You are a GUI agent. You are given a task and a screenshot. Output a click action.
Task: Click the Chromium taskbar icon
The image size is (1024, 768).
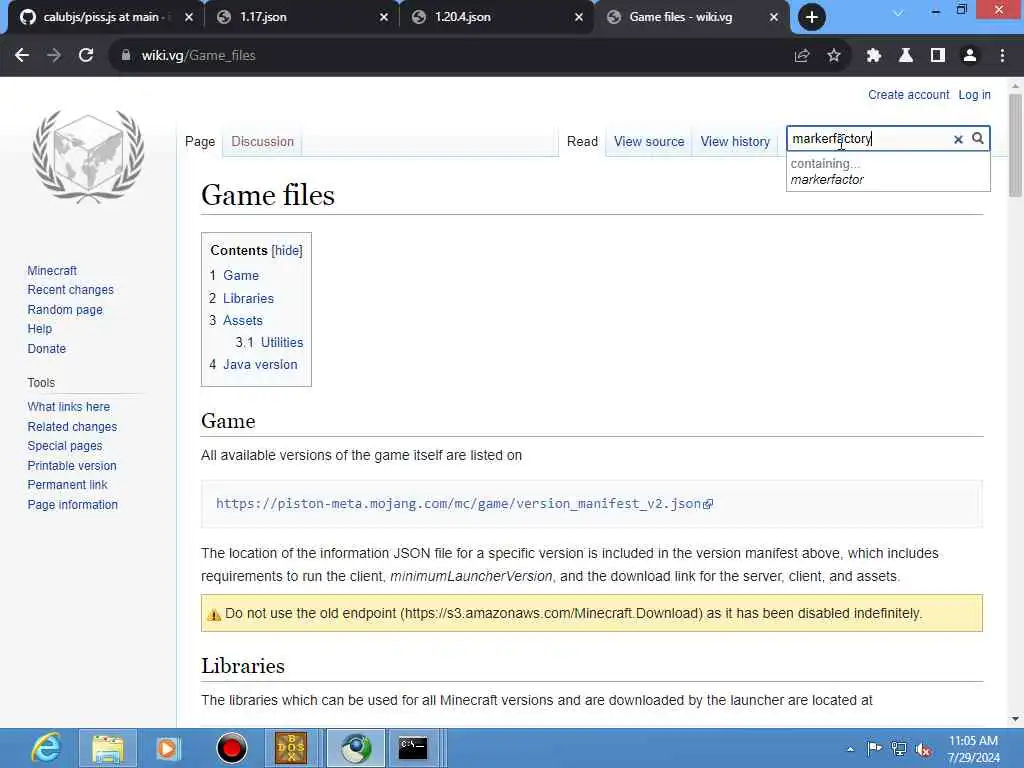tap(356, 748)
